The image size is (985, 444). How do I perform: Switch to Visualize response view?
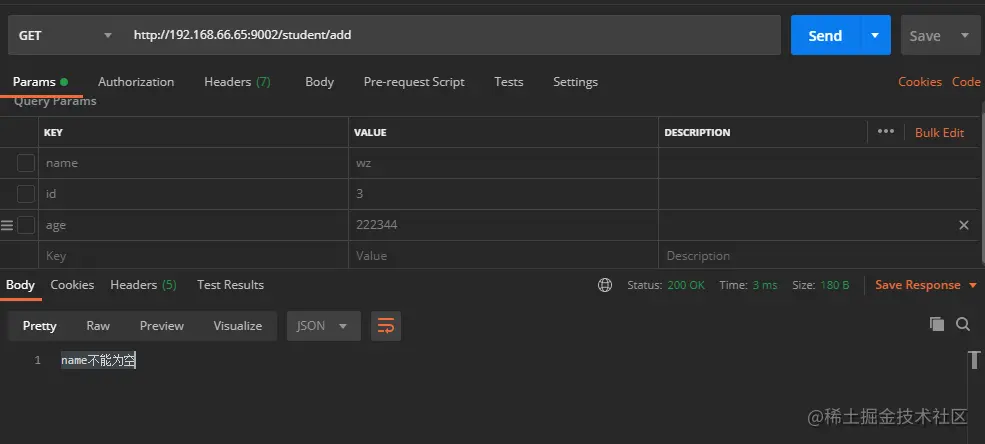click(x=237, y=326)
